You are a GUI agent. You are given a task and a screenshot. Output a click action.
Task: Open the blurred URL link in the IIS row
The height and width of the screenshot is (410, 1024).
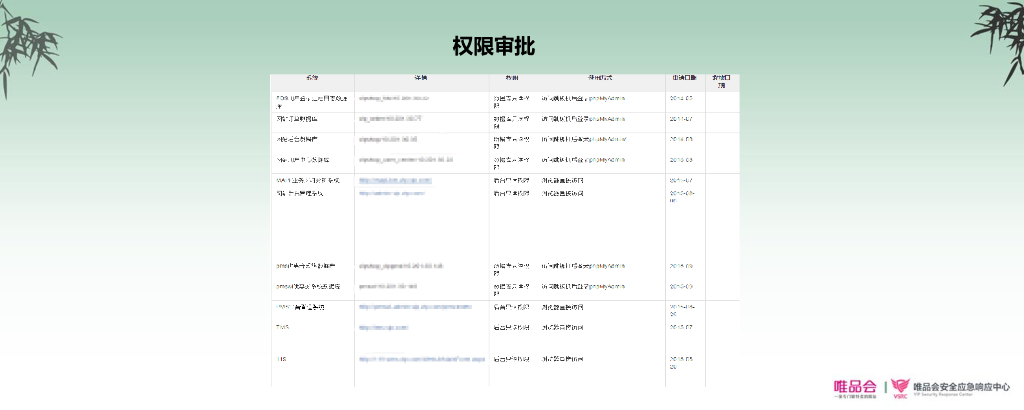point(421,358)
